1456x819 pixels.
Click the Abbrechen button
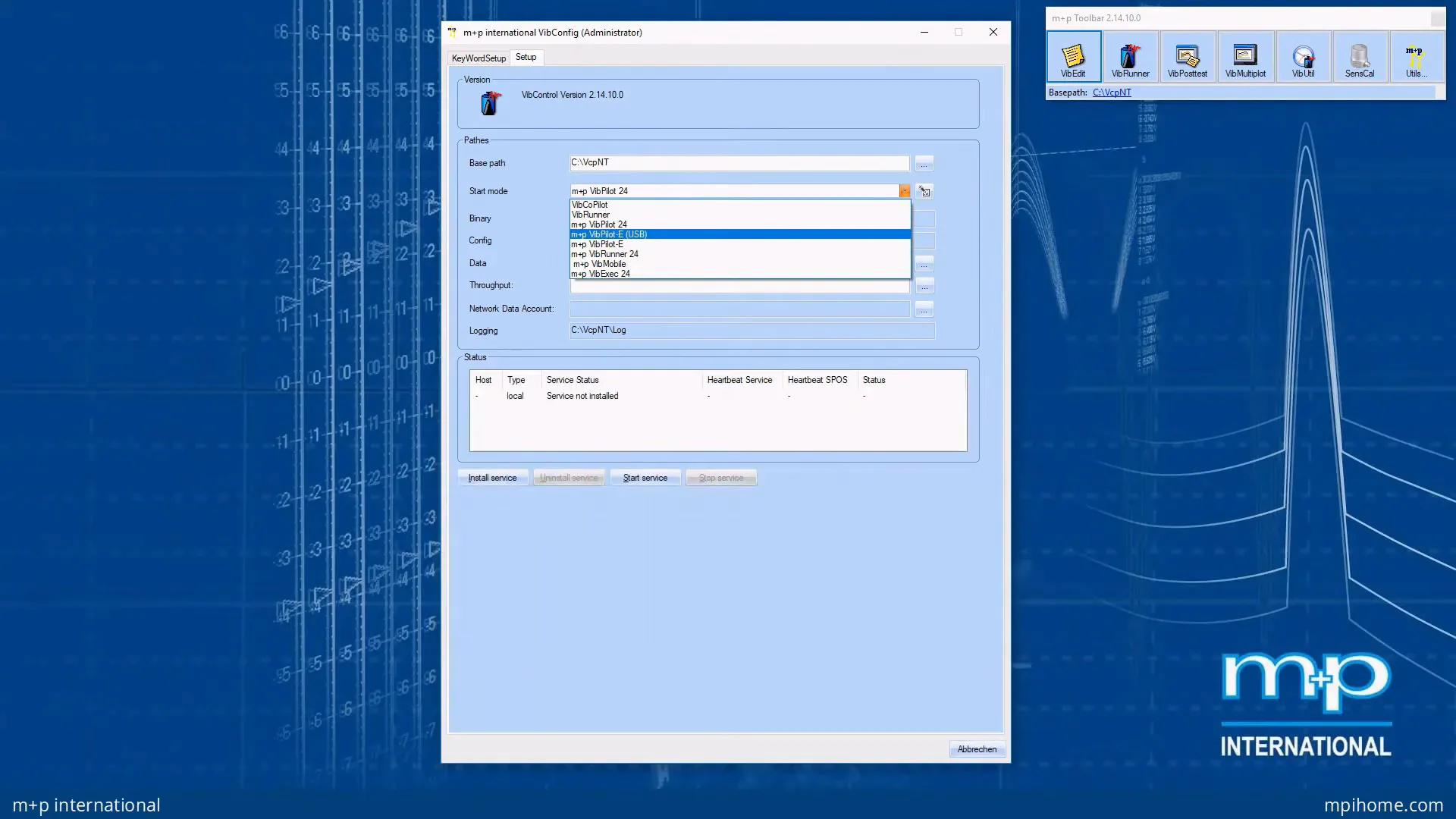977,749
